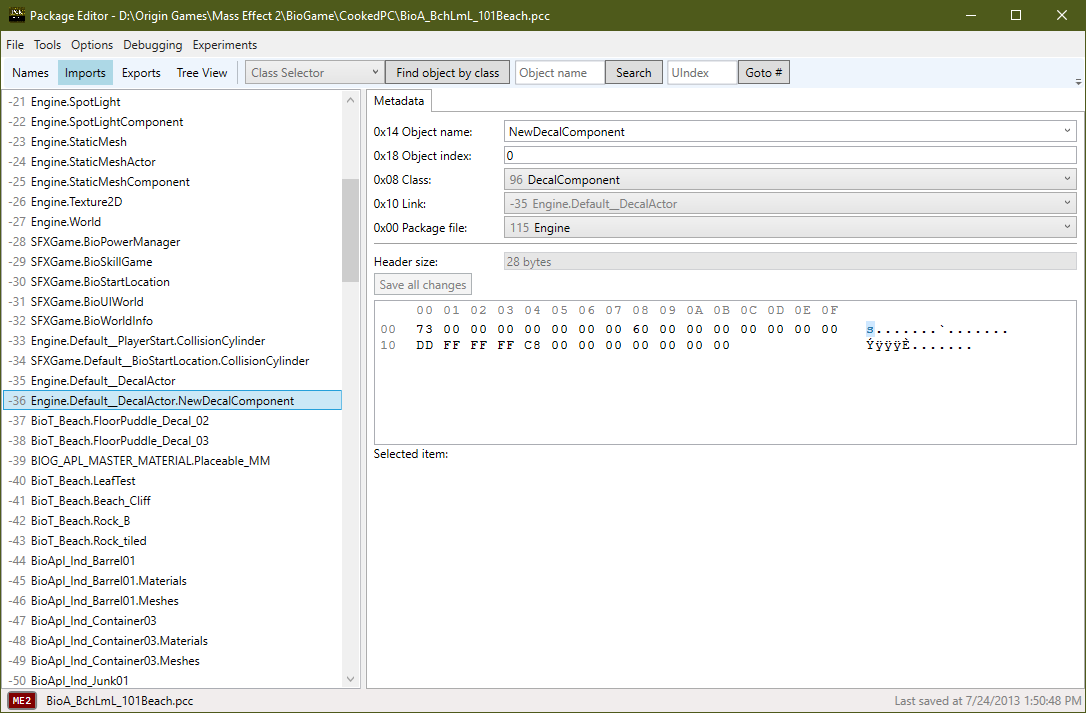Open the Tree View
This screenshot has width=1086, height=713.
coord(202,72)
